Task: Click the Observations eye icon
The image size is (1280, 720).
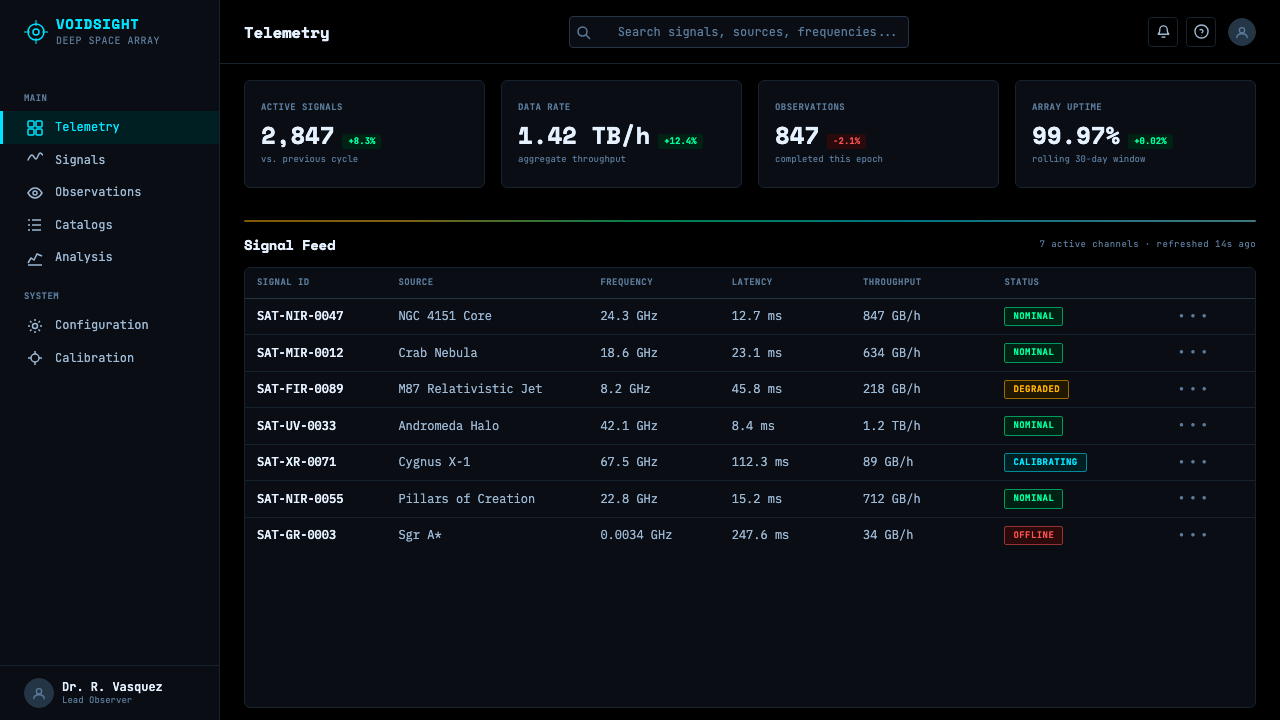Action: pos(35,192)
